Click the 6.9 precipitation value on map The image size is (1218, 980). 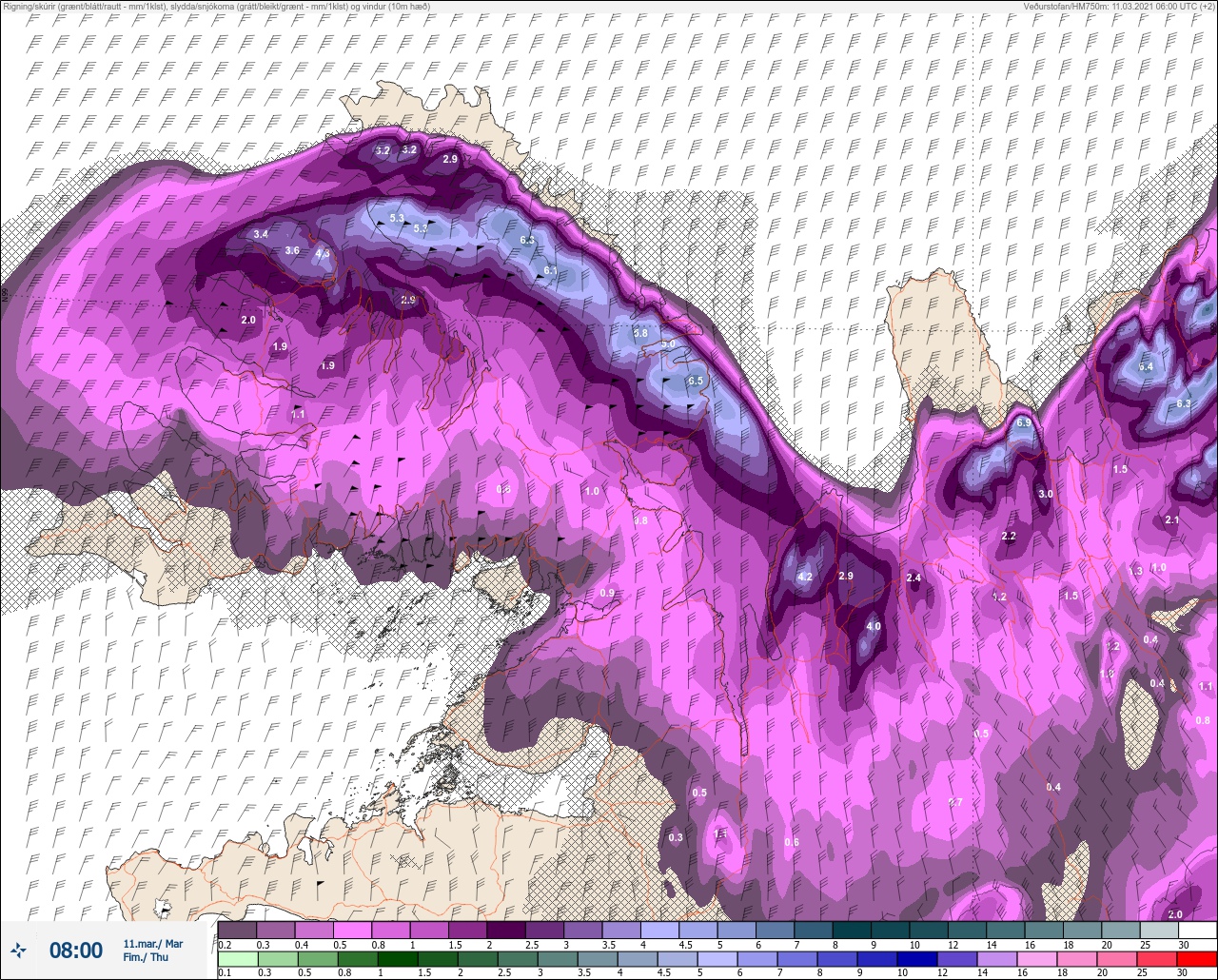1024,422
